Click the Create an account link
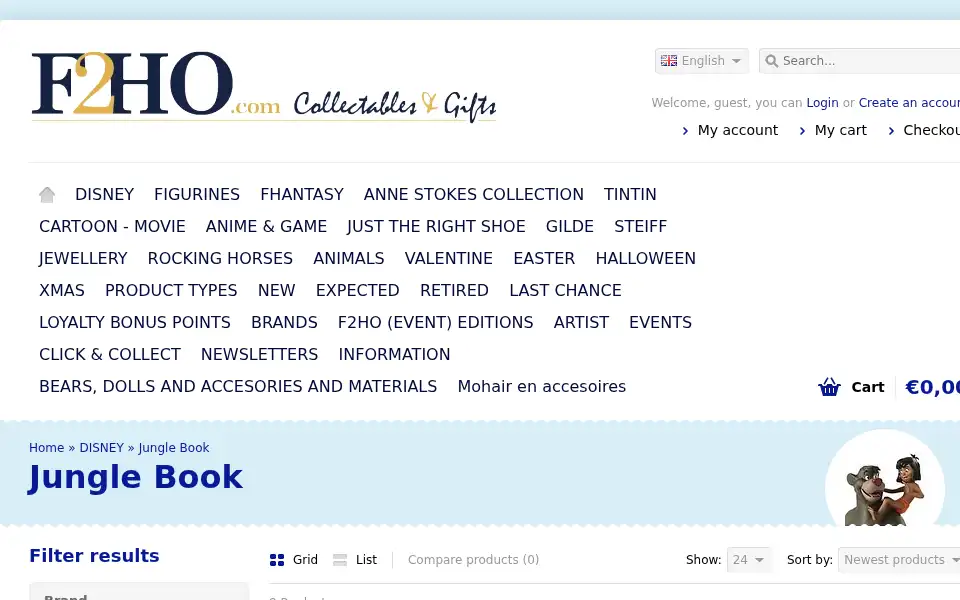The height and width of the screenshot is (600, 960). pyautogui.click(x=909, y=103)
